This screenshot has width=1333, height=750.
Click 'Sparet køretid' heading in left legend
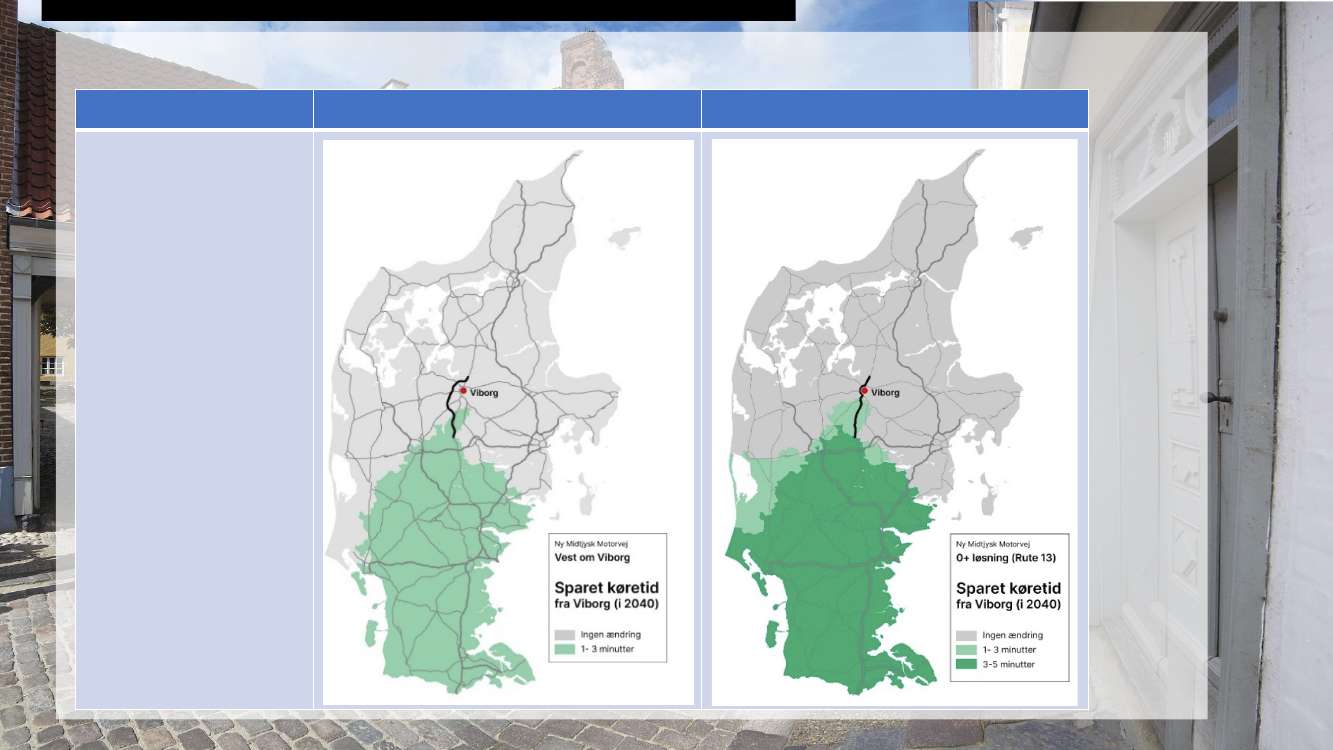coord(606,587)
